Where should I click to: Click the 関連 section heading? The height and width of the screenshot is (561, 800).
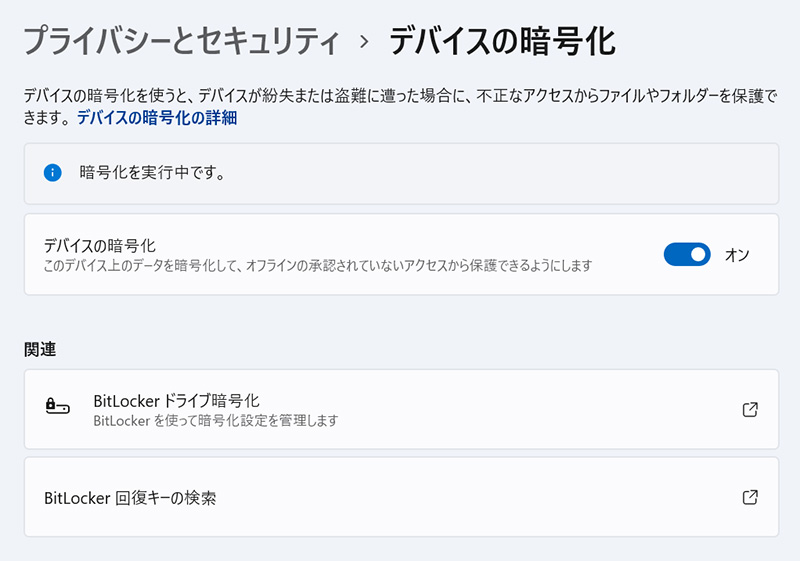coord(40,350)
